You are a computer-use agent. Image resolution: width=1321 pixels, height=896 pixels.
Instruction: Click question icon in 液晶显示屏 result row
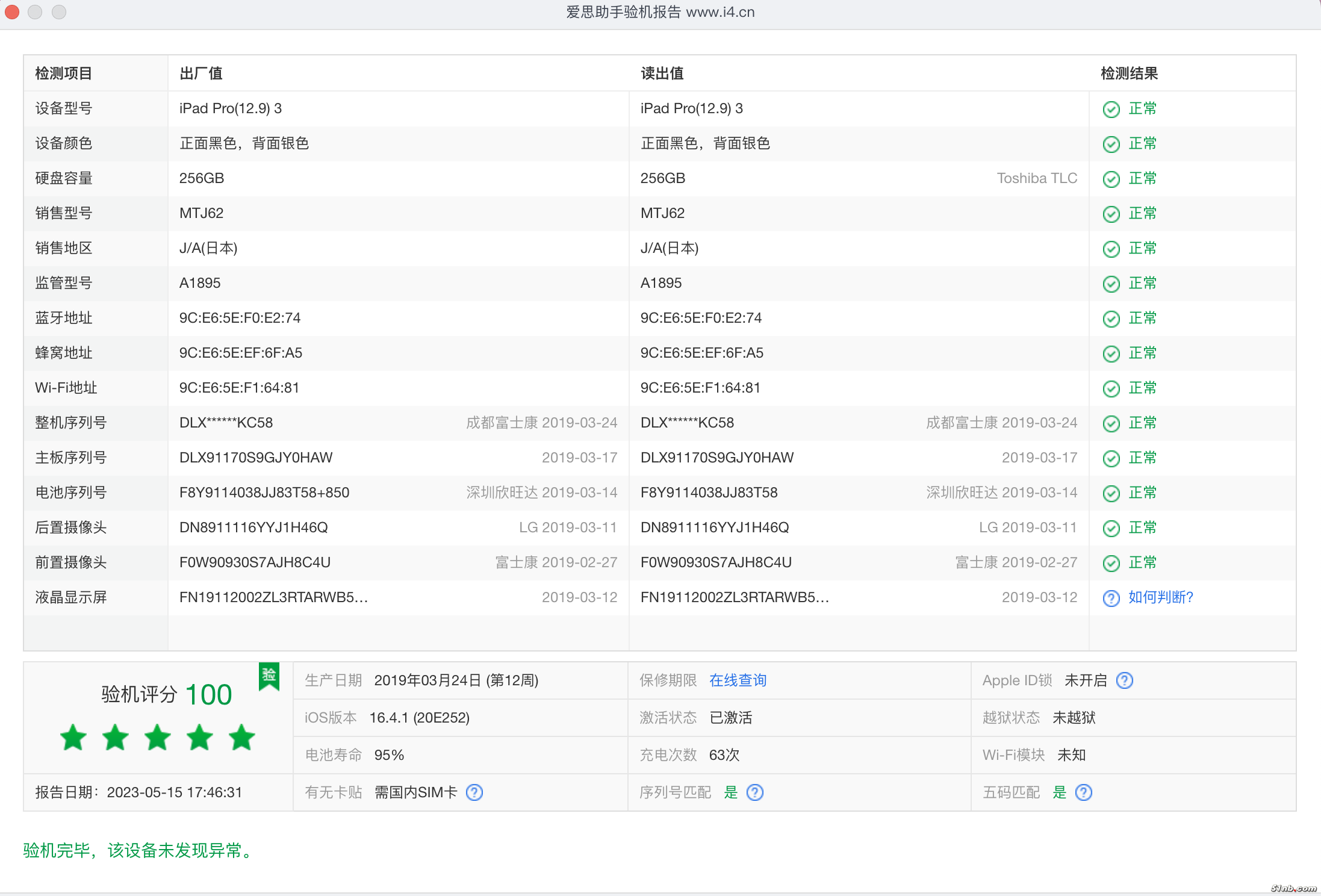coord(1111,598)
